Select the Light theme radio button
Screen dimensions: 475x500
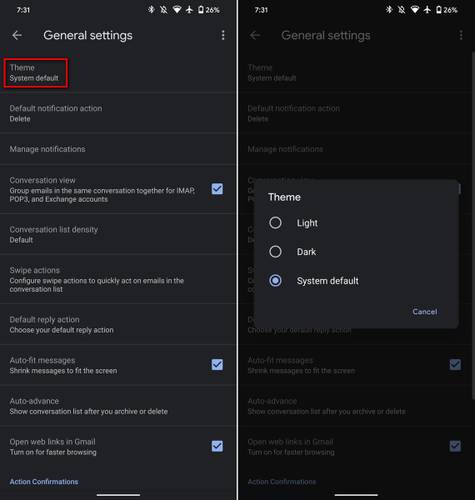coord(275,223)
